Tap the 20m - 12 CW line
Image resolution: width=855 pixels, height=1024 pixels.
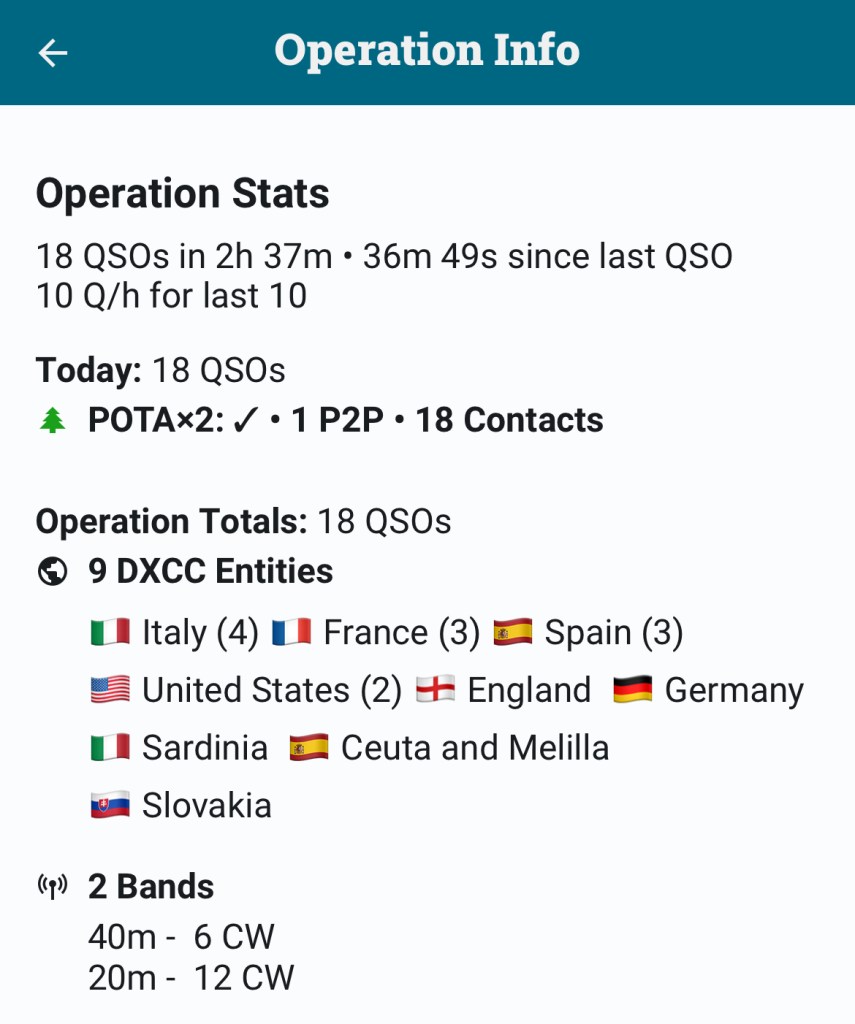(191, 978)
